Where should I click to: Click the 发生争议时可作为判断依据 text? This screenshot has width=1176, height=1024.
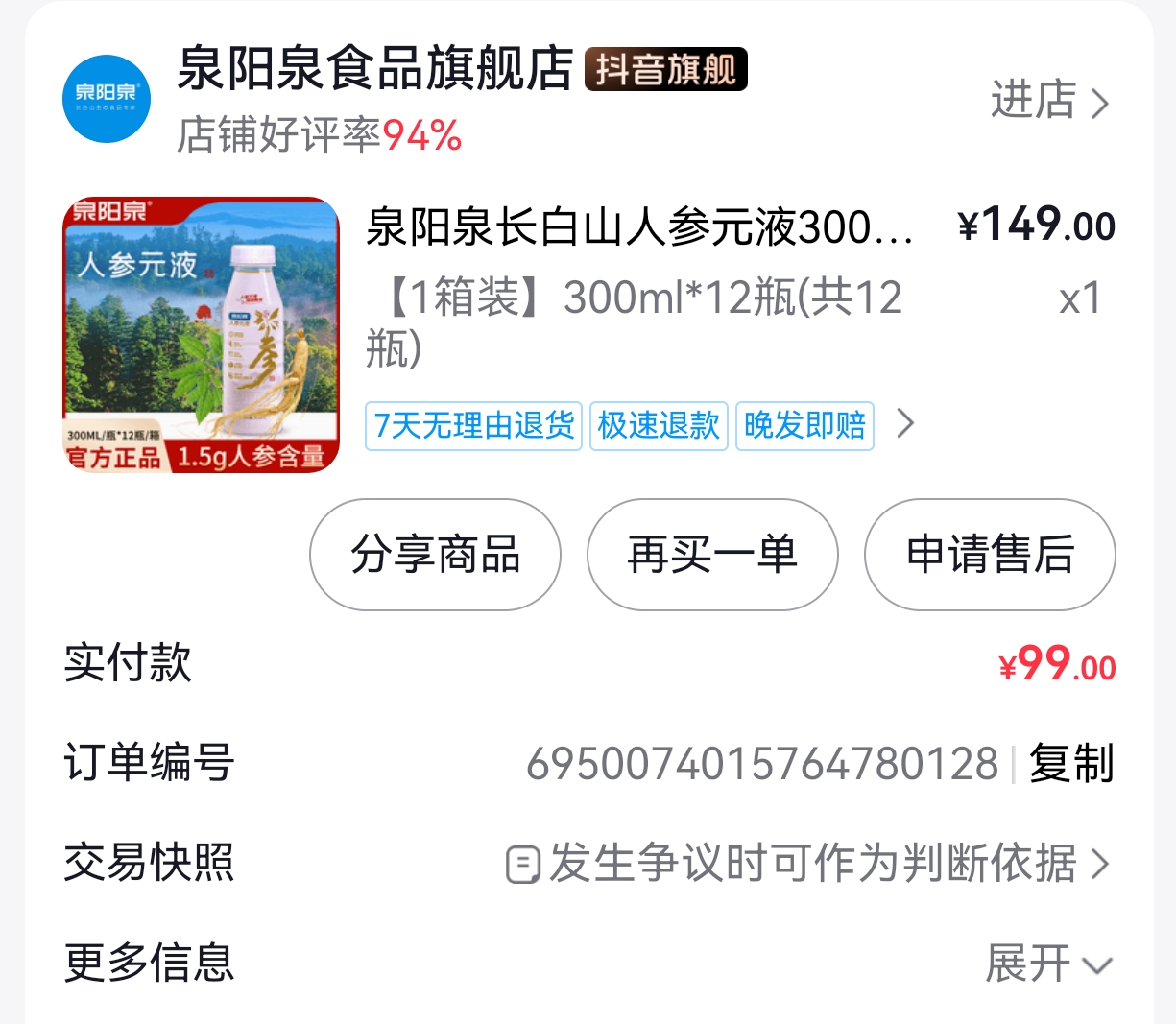812,864
